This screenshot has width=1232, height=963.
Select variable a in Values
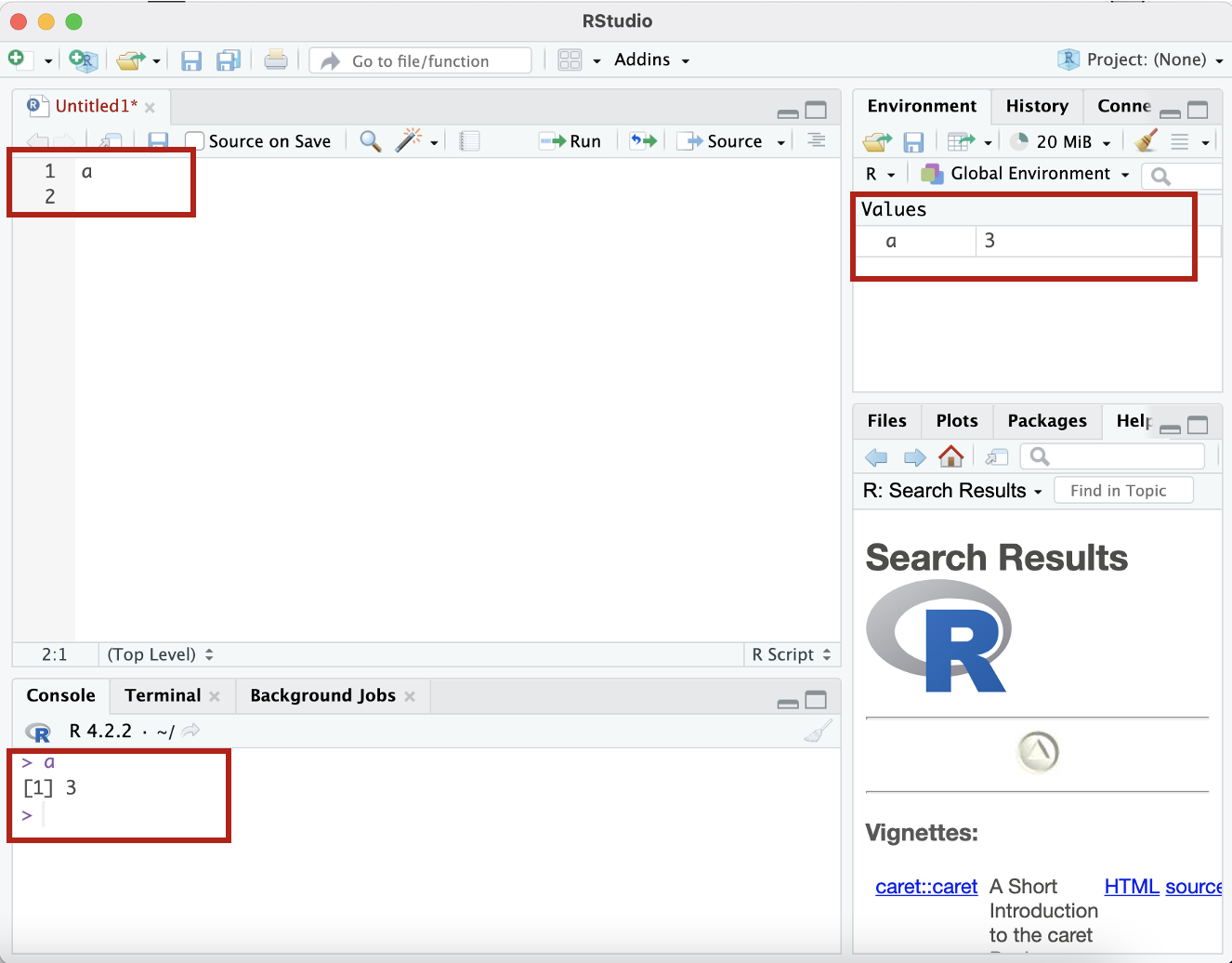click(x=891, y=241)
